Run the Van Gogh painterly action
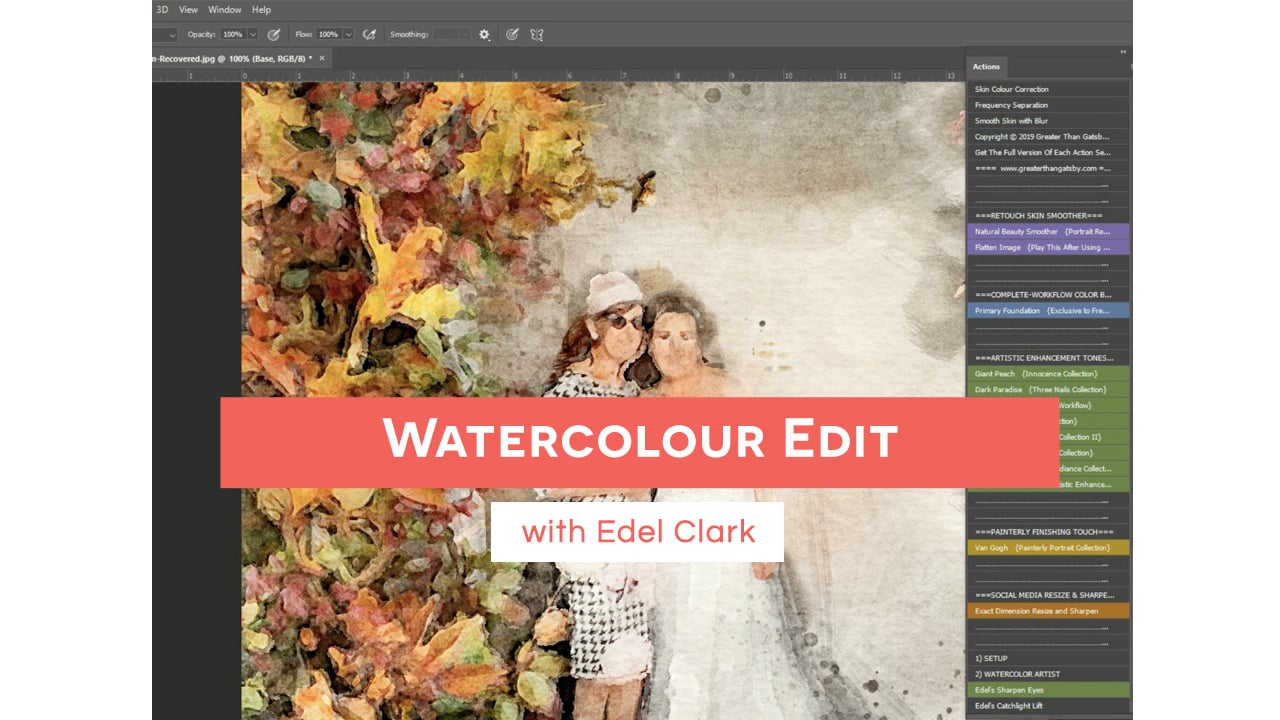Screen dimensions: 1280x720 1048,548
